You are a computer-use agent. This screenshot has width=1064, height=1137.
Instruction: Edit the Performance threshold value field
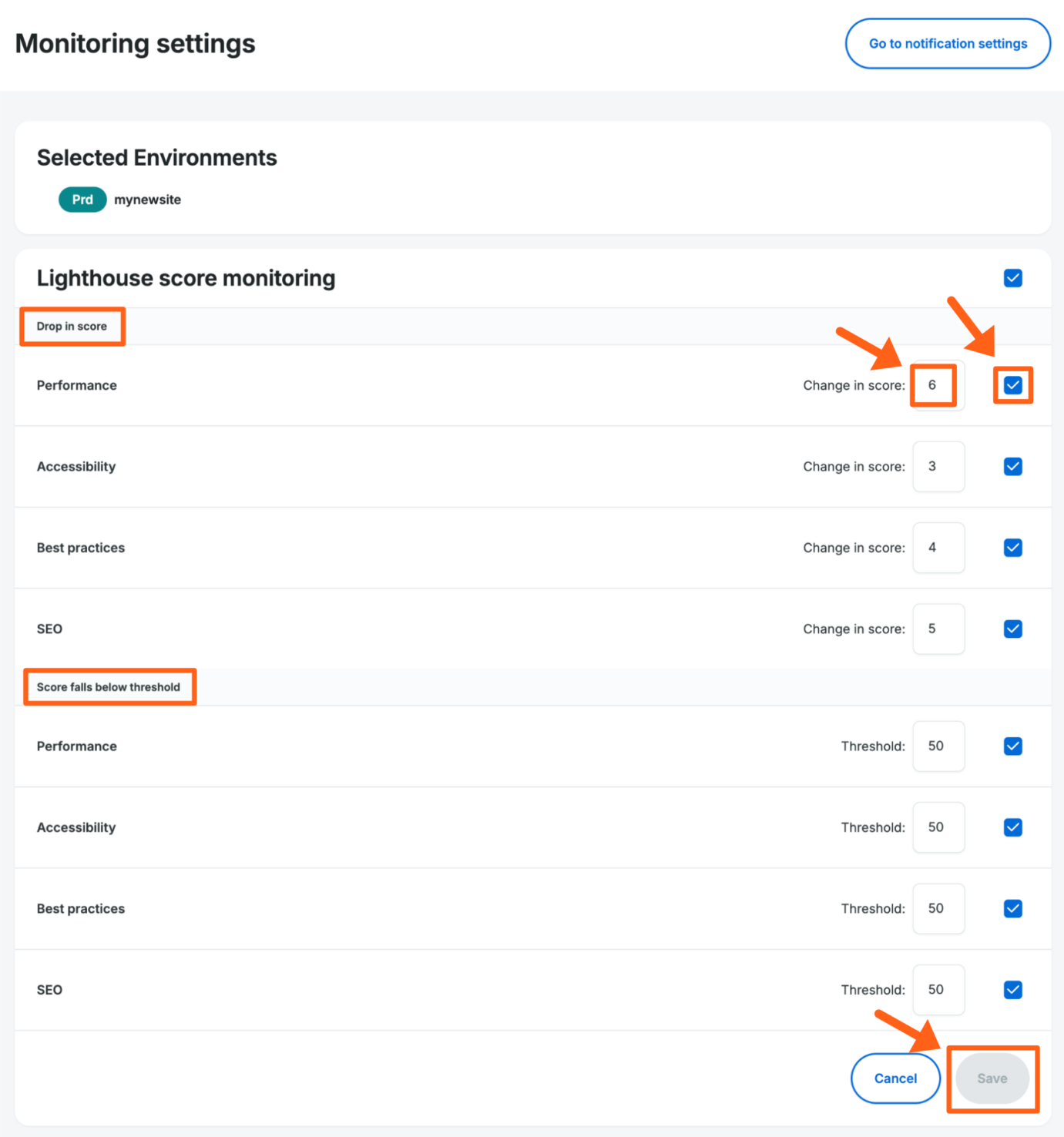[x=938, y=746]
